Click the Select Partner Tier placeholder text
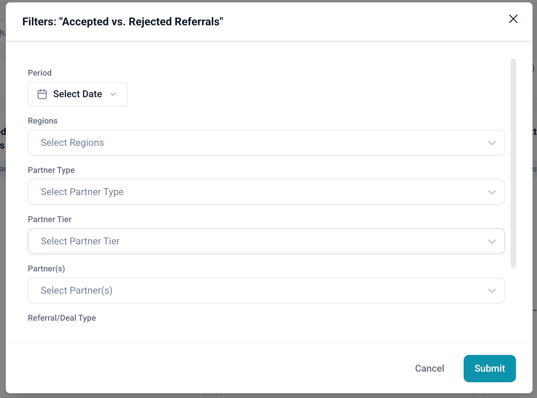 [x=80, y=241]
